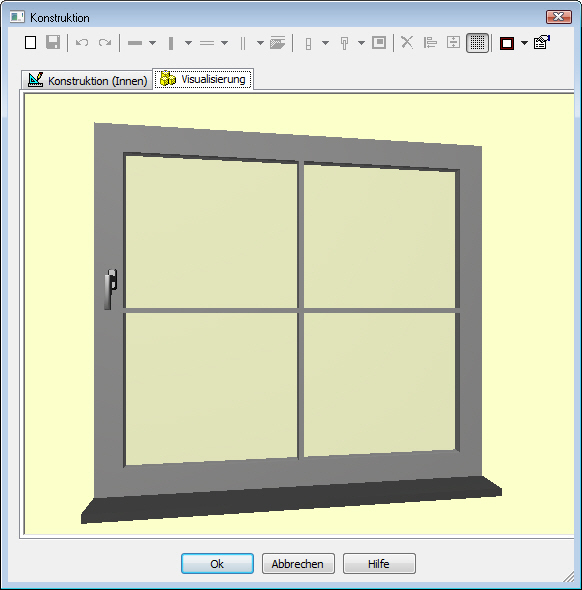The image size is (582, 590).
Task: Confirm with the Ok button
Action: pos(217,563)
